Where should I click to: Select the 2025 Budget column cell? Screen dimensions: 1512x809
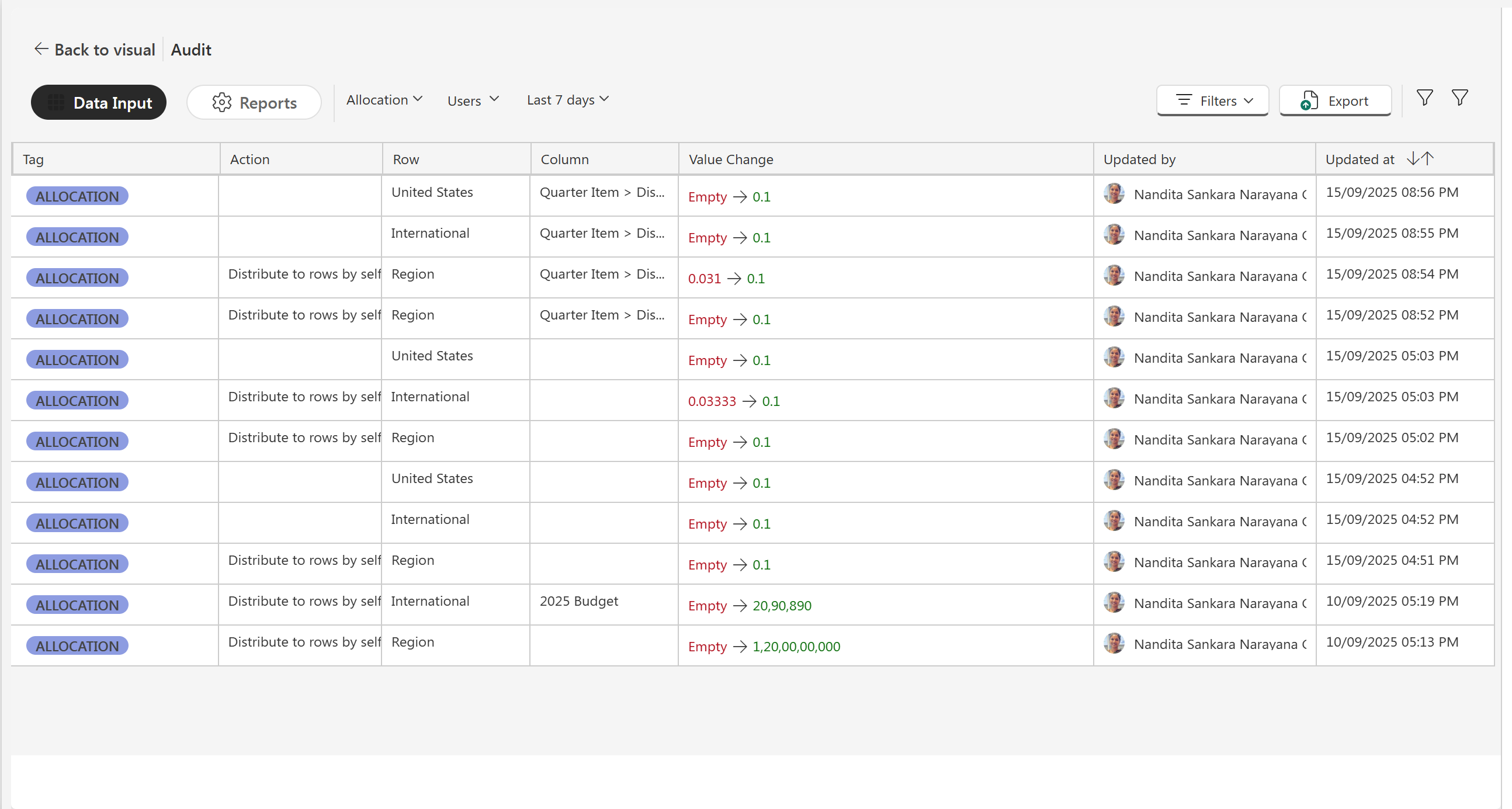coord(578,601)
